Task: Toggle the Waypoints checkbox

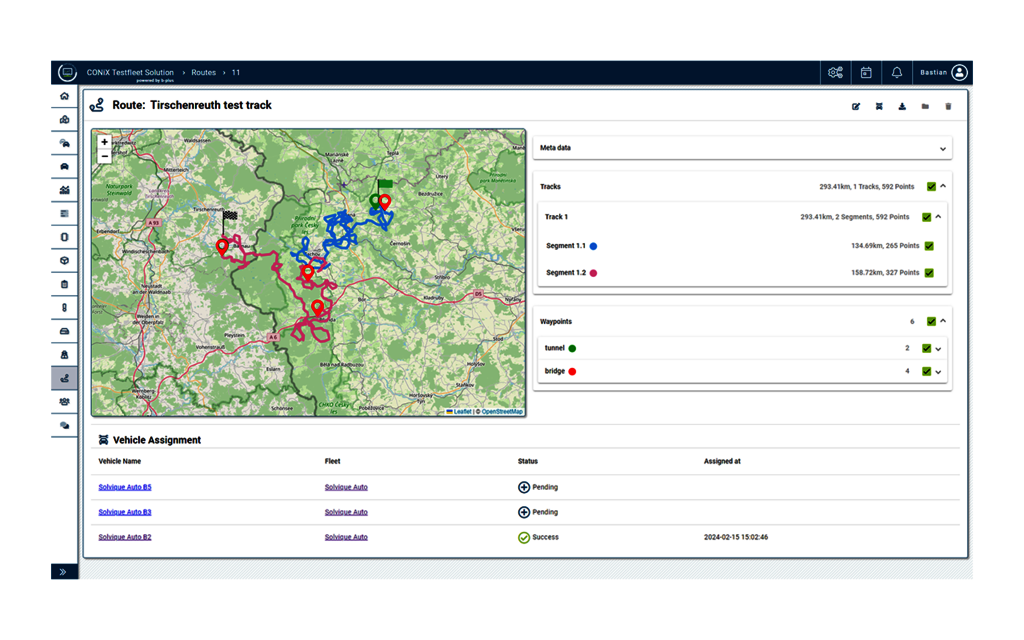Action: [931, 321]
